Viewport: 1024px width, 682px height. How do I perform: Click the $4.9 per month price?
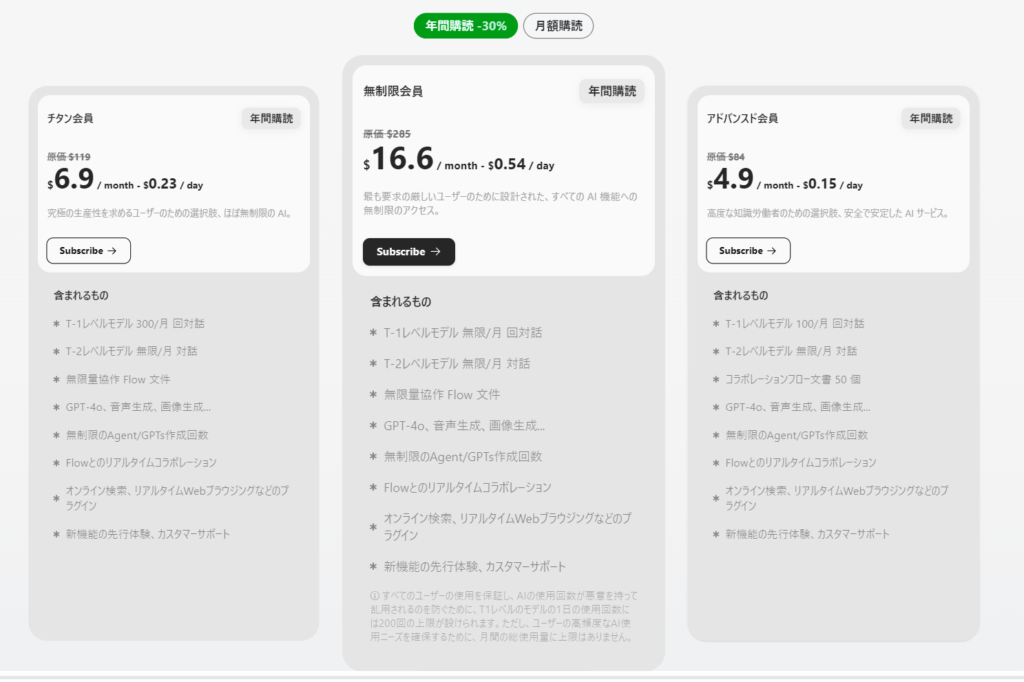733,180
